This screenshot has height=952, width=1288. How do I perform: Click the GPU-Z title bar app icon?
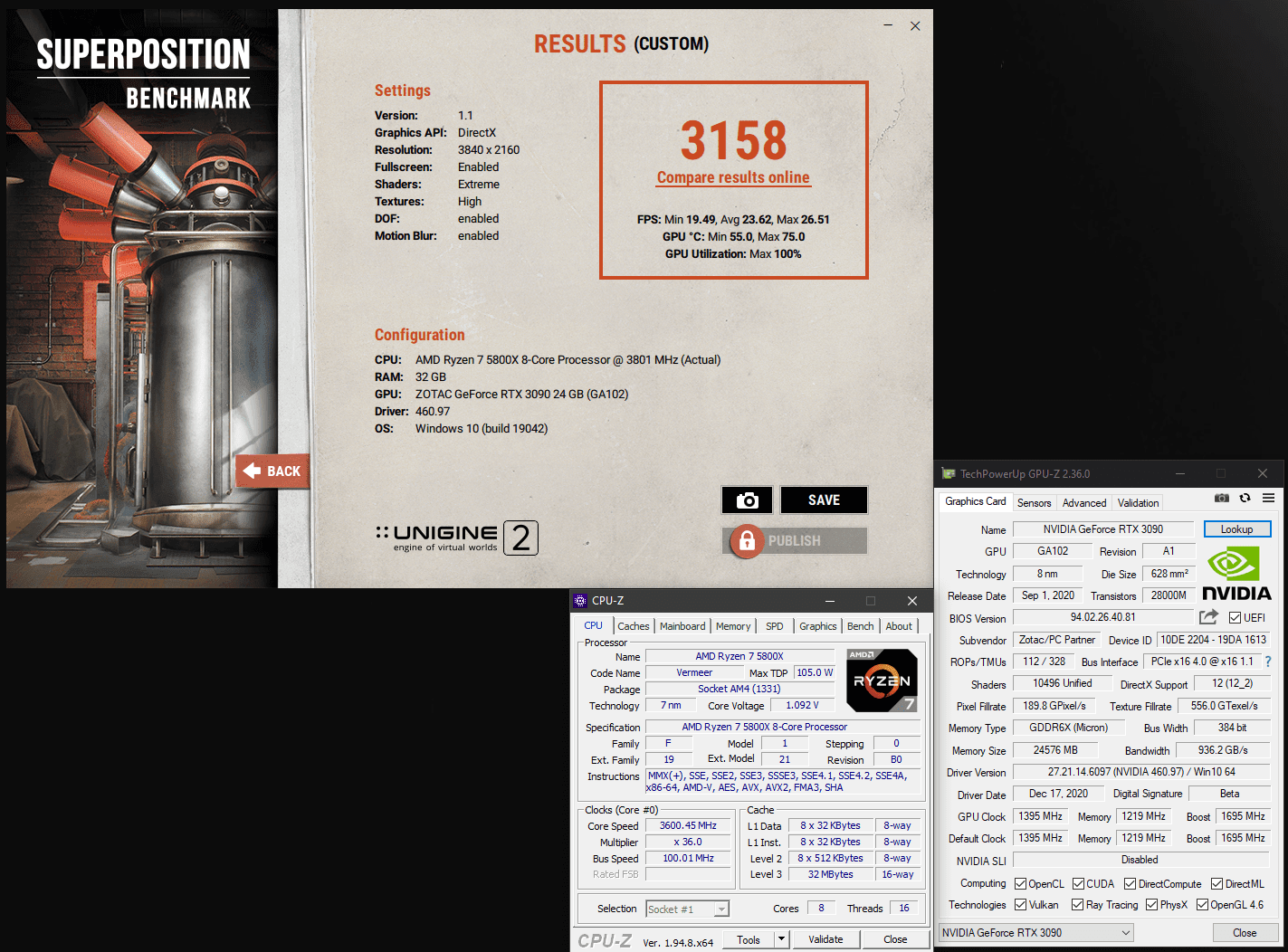949,473
